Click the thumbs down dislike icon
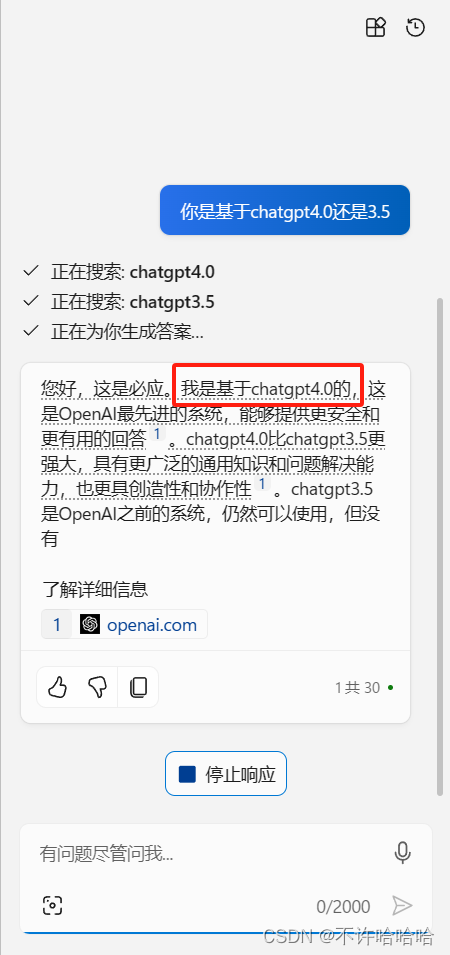This screenshot has height=955, width=450. click(x=97, y=688)
